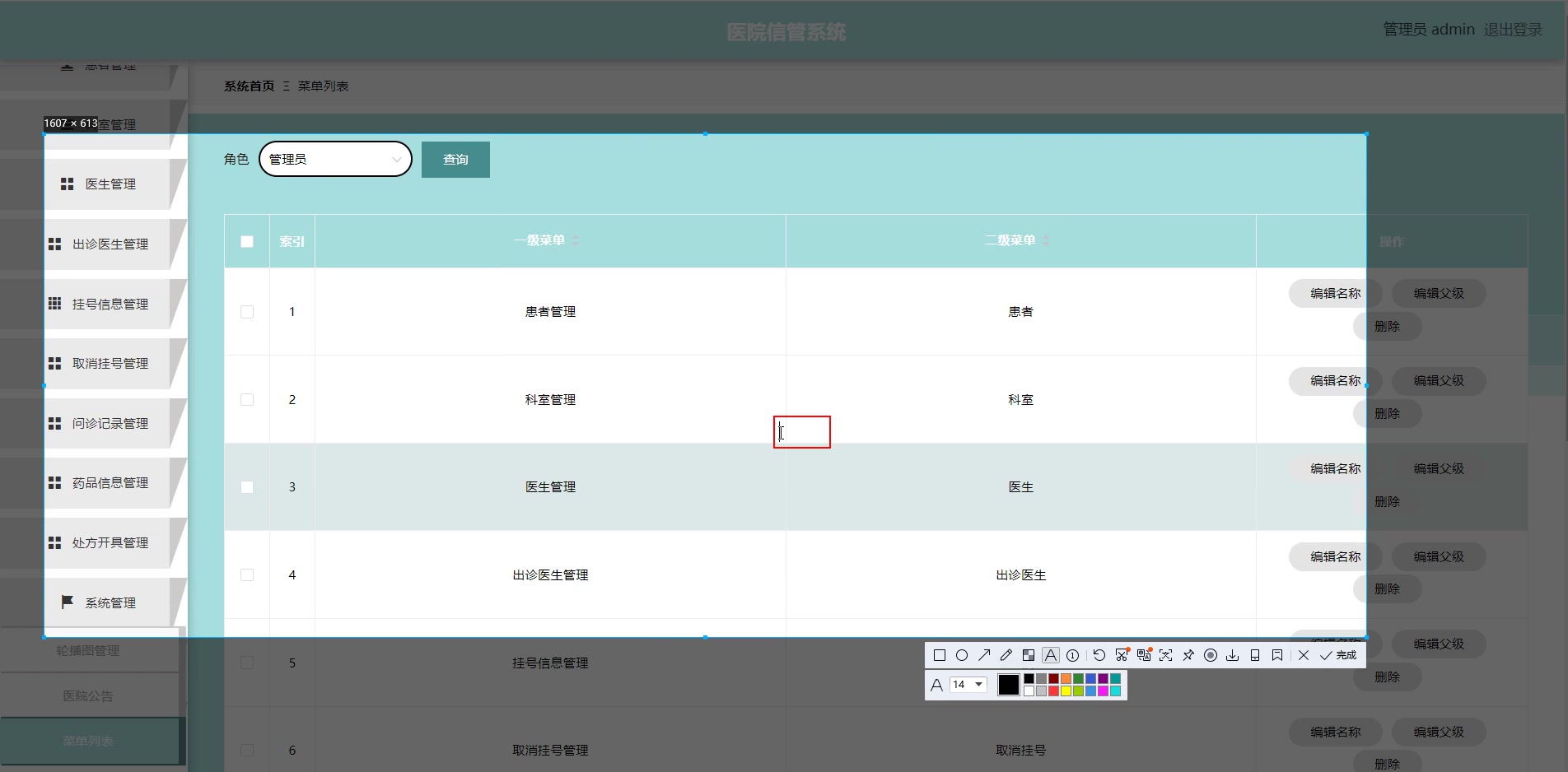Select 医院公告 in the sidebar menu

click(87, 695)
